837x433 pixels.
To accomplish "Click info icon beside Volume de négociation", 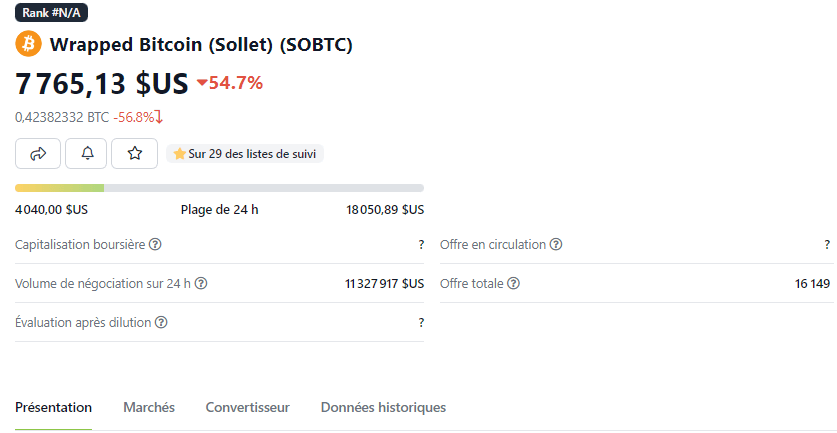I will click(x=201, y=283).
